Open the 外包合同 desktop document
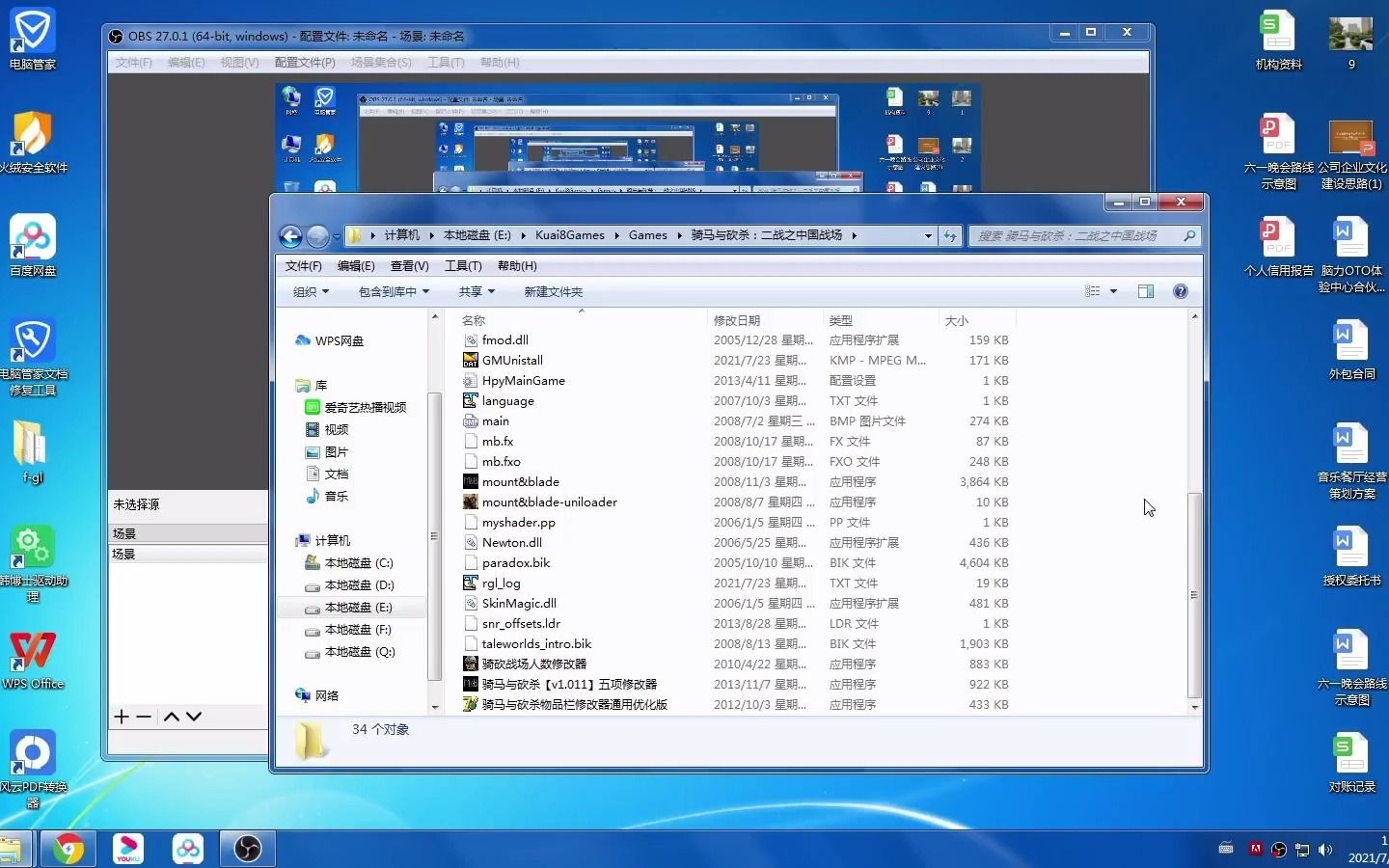The width and height of the screenshot is (1389, 868). coord(1350,350)
